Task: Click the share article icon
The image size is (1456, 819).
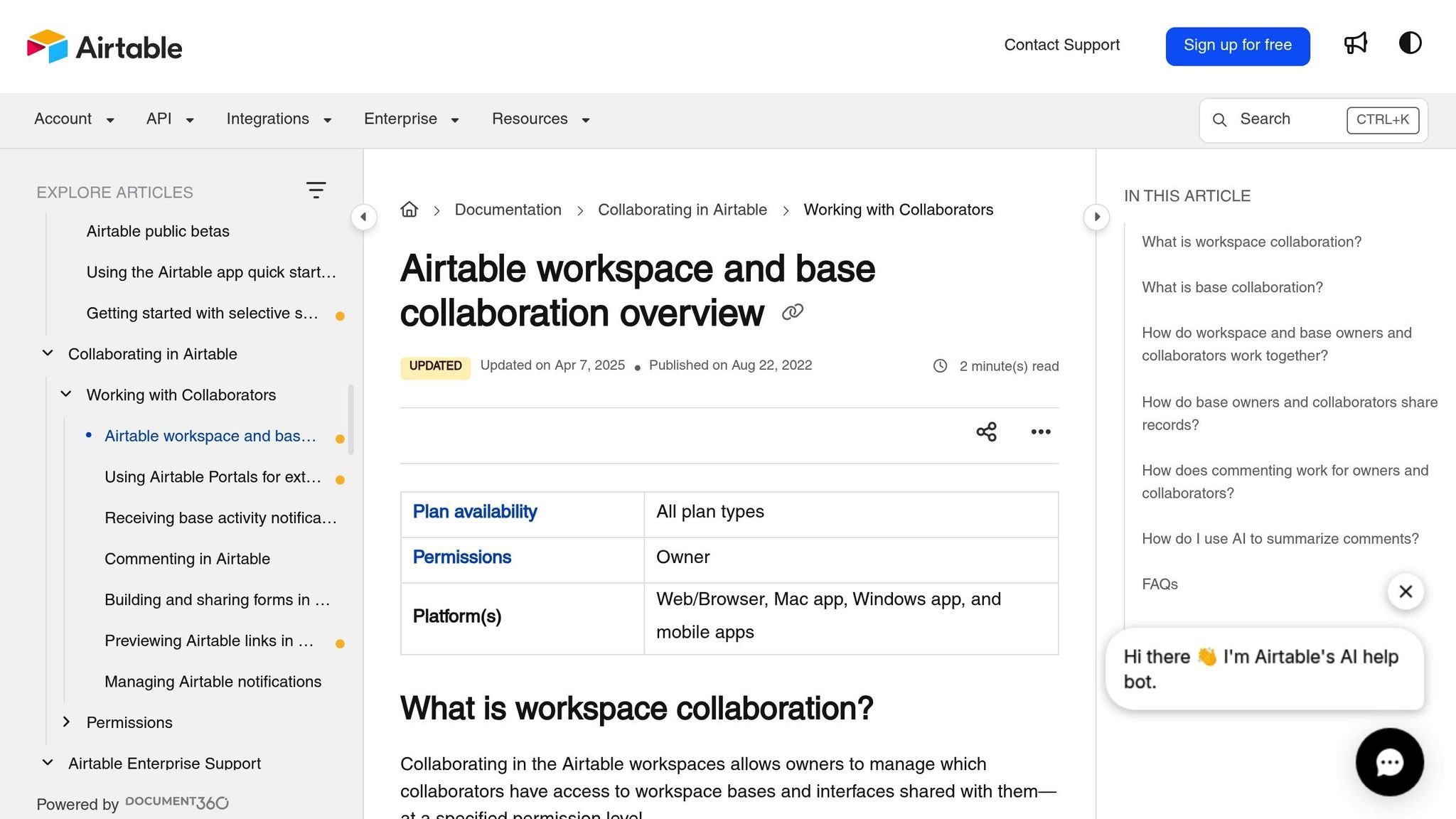Action: 986,432
